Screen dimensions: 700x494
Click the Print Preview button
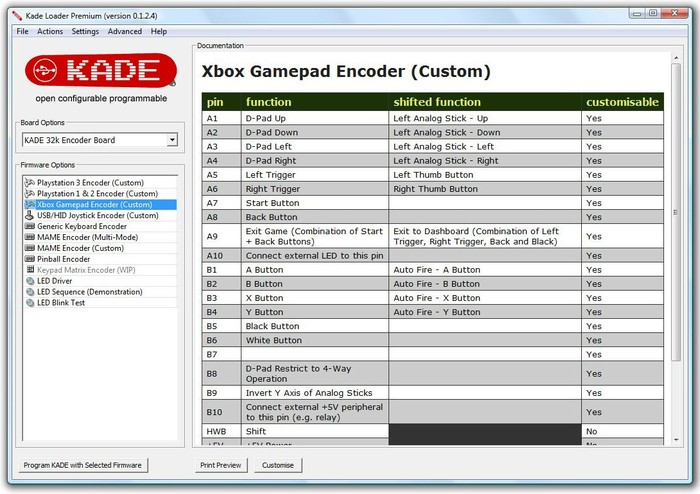[x=221, y=465]
